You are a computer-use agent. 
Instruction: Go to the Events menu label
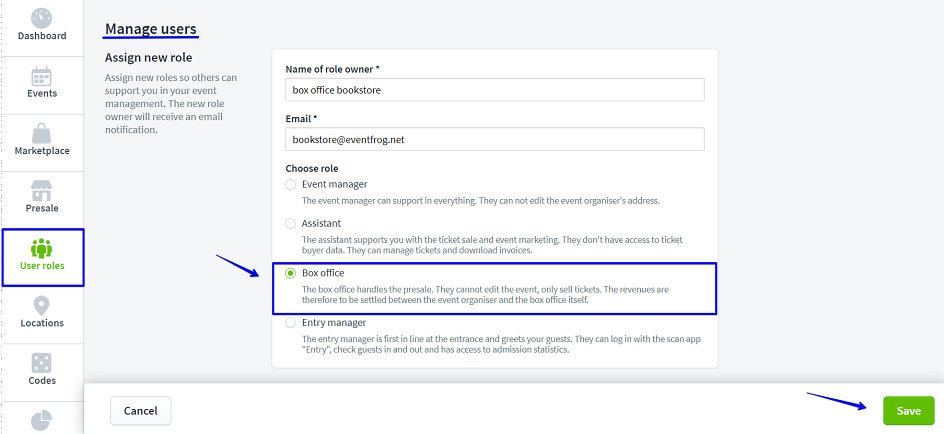click(x=42, y=94)
